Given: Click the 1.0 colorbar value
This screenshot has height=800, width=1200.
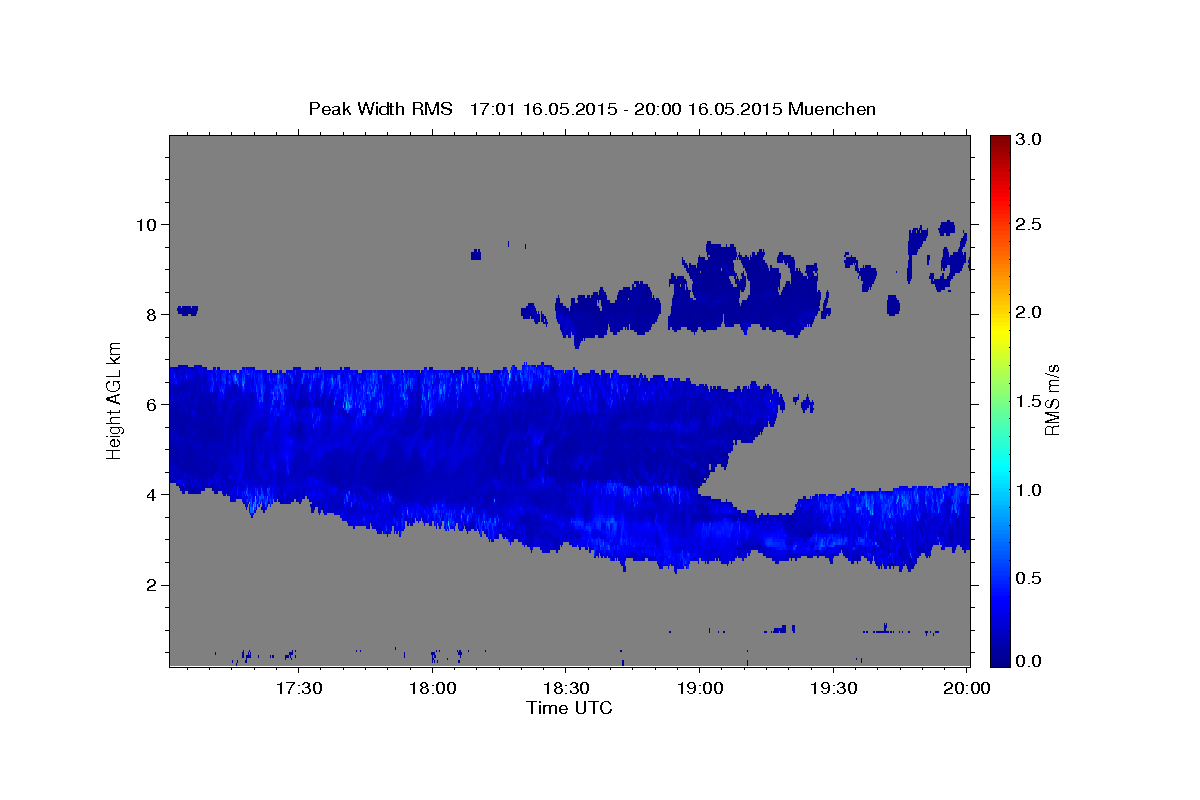Looking at the screenshot, I should coord(1030,490).
